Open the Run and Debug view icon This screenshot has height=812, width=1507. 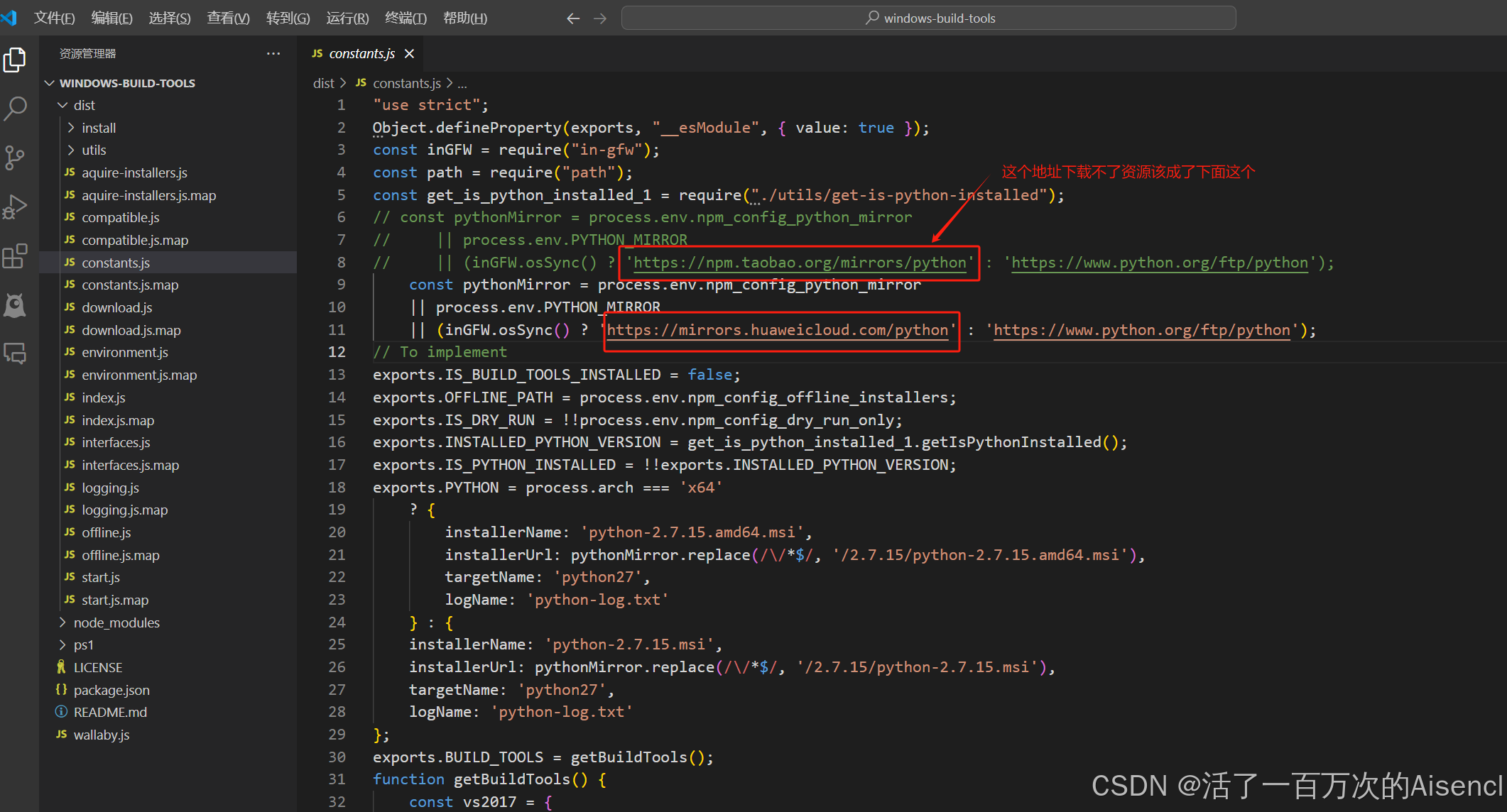pyautogui.click(x=15, y=207)
